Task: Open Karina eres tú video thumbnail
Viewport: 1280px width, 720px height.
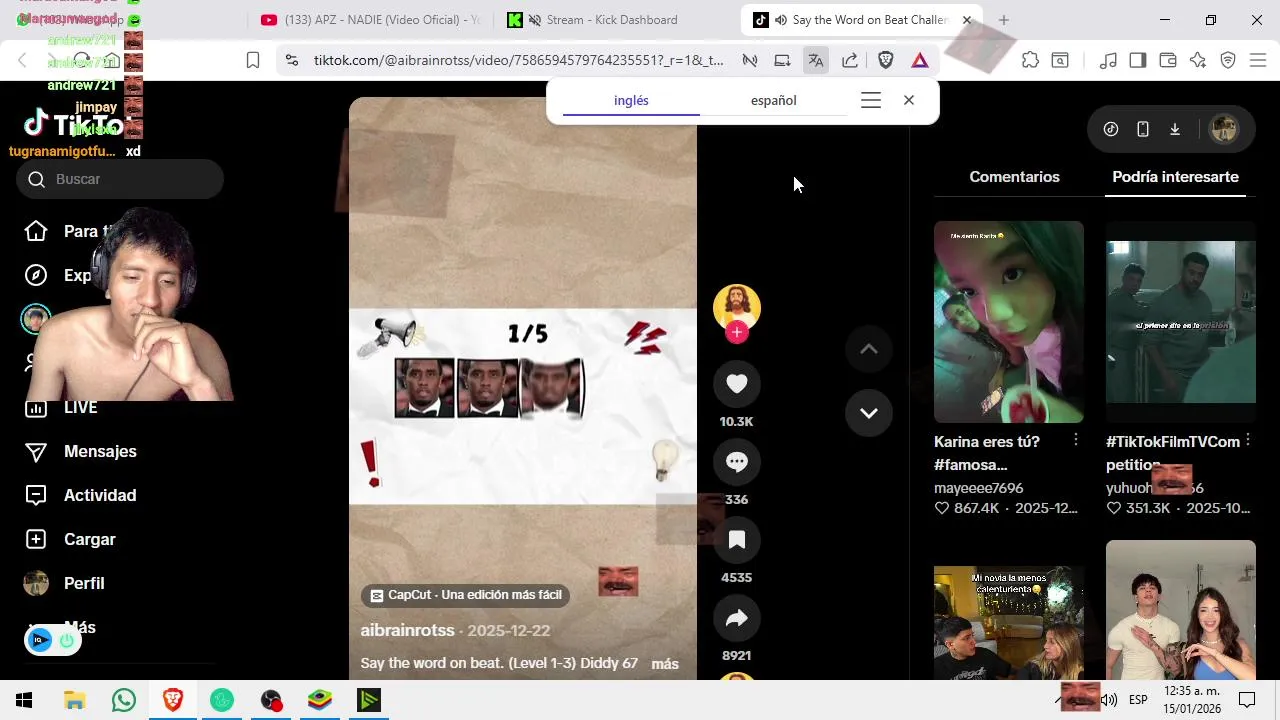Action: pyautogui.click(x=1009, y=322)
